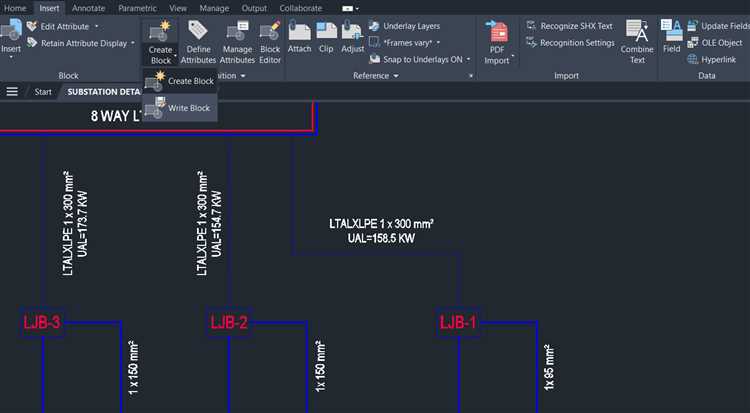Open the Manage Attributes tool
This screenshot has height=413, width=750.
click(237, 42)
